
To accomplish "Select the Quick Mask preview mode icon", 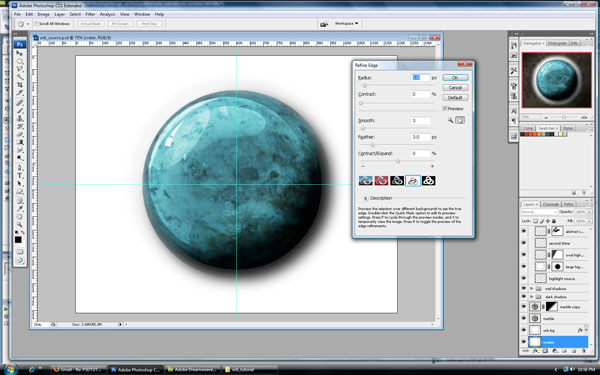I will (x=381, y=181).
